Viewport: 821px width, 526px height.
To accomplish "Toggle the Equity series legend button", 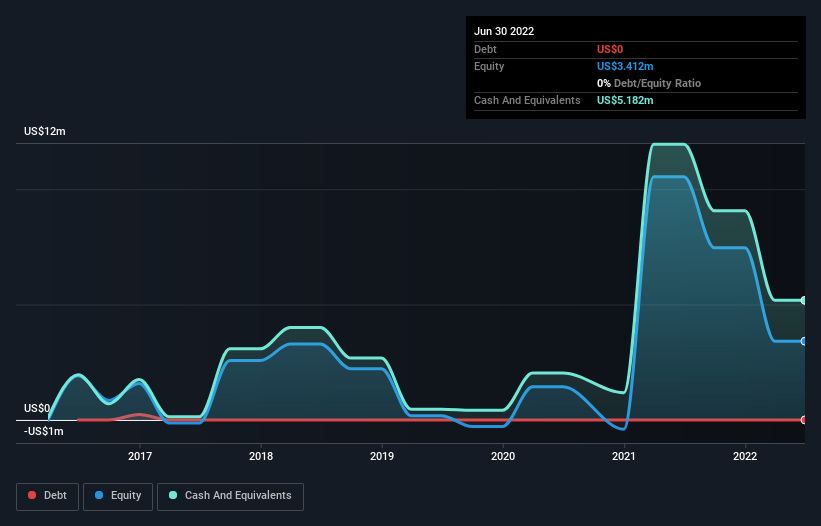I will [118, 496].
